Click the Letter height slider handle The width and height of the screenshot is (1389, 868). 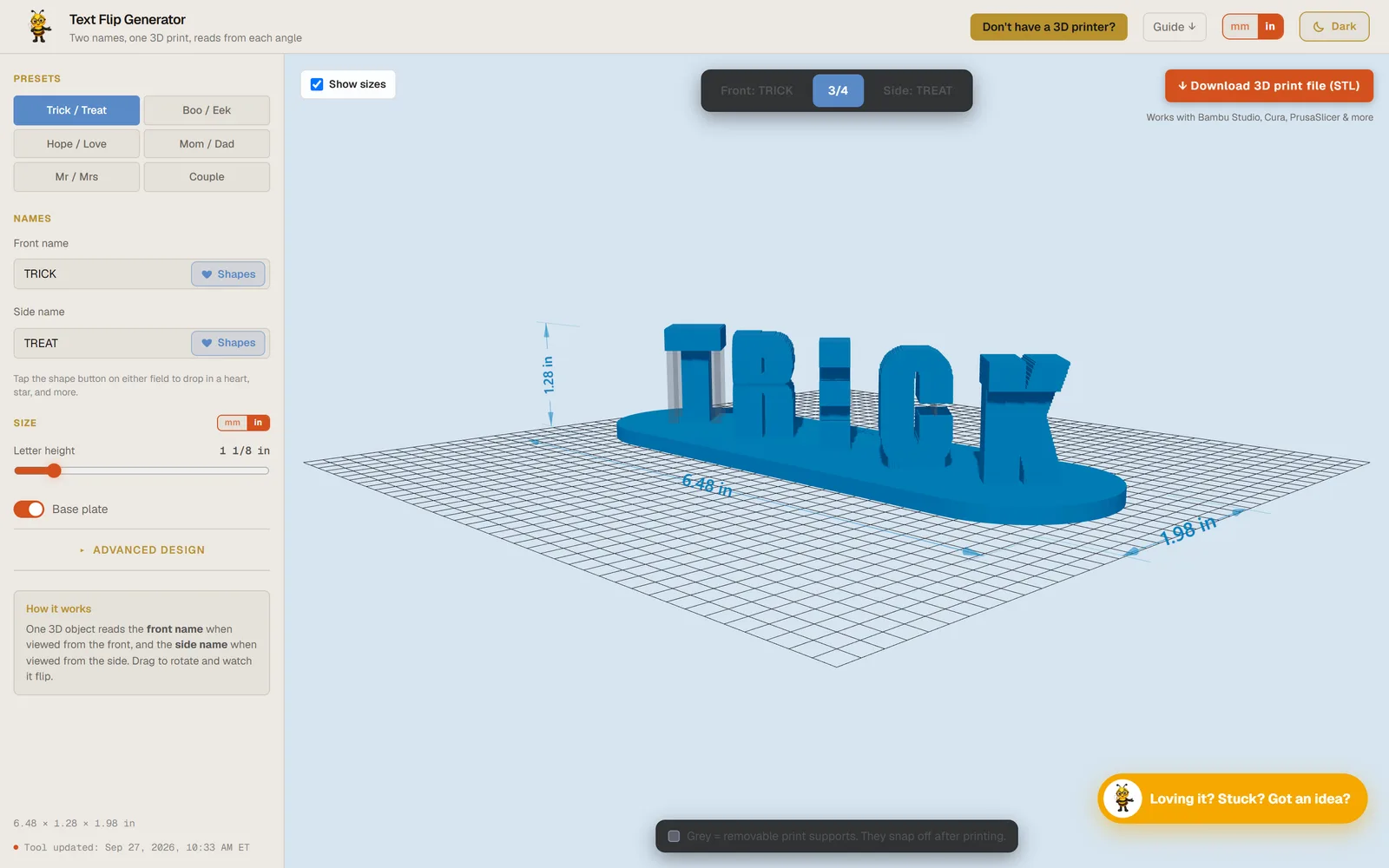tap(54, 470)
